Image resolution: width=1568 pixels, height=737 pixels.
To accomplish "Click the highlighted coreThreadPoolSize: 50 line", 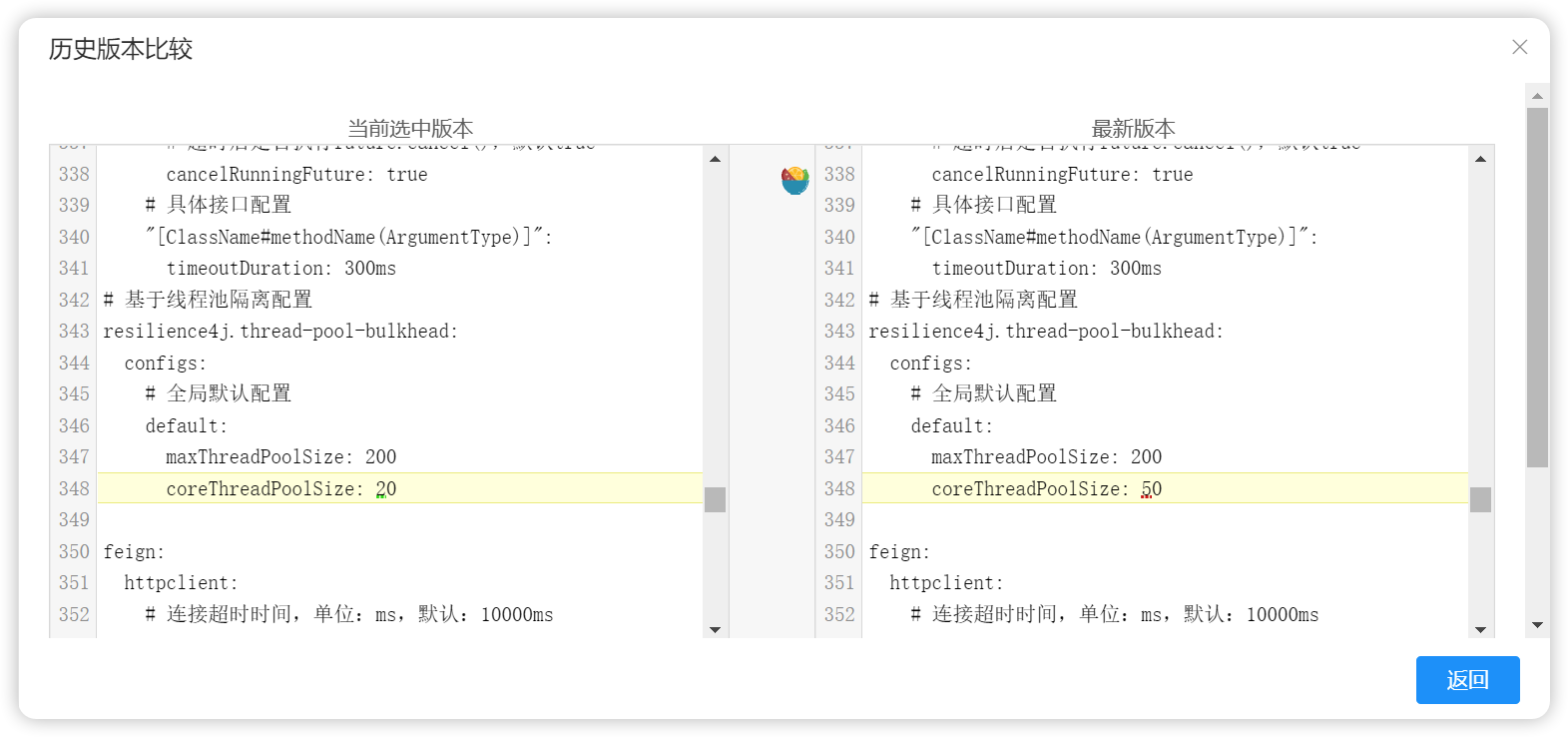I will 1046,488.
